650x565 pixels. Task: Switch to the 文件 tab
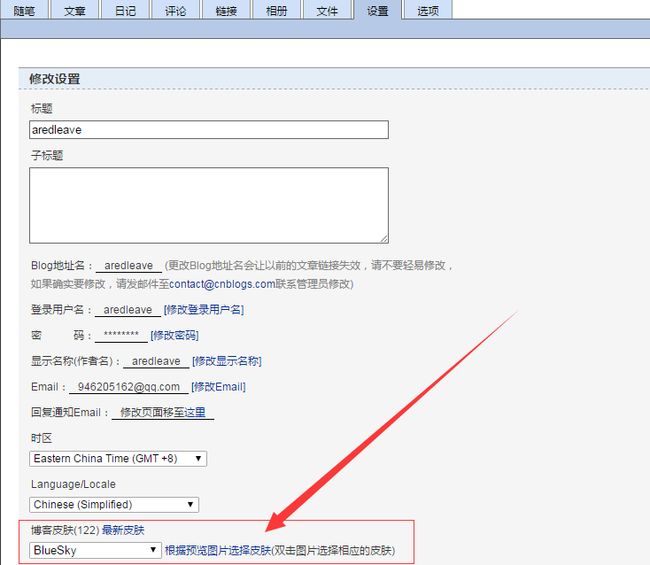click(327, 10)
